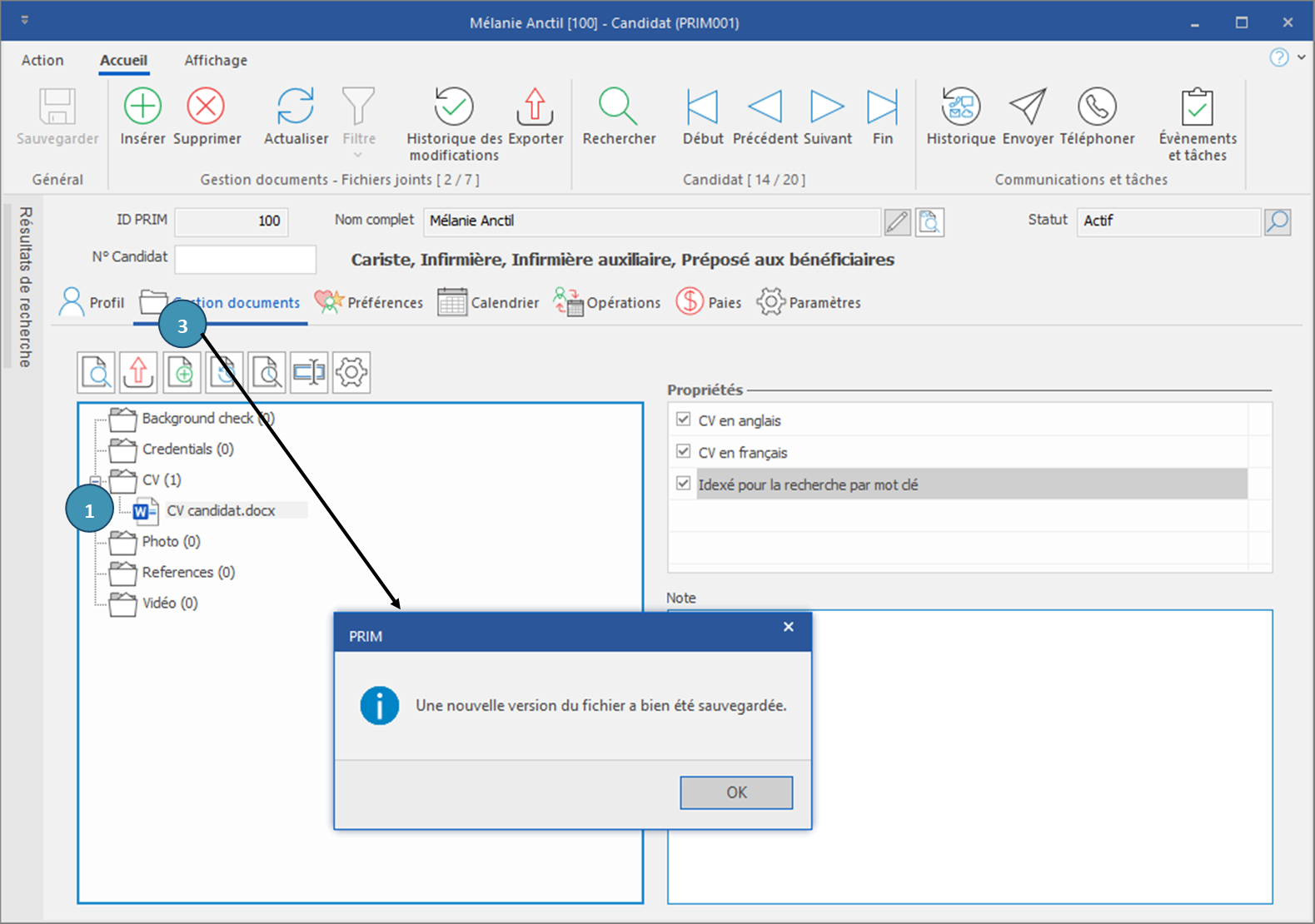Click the Téléphoner phone icon
The width and height of the screenshot is (1315, 924).
tap(1097, 107)
